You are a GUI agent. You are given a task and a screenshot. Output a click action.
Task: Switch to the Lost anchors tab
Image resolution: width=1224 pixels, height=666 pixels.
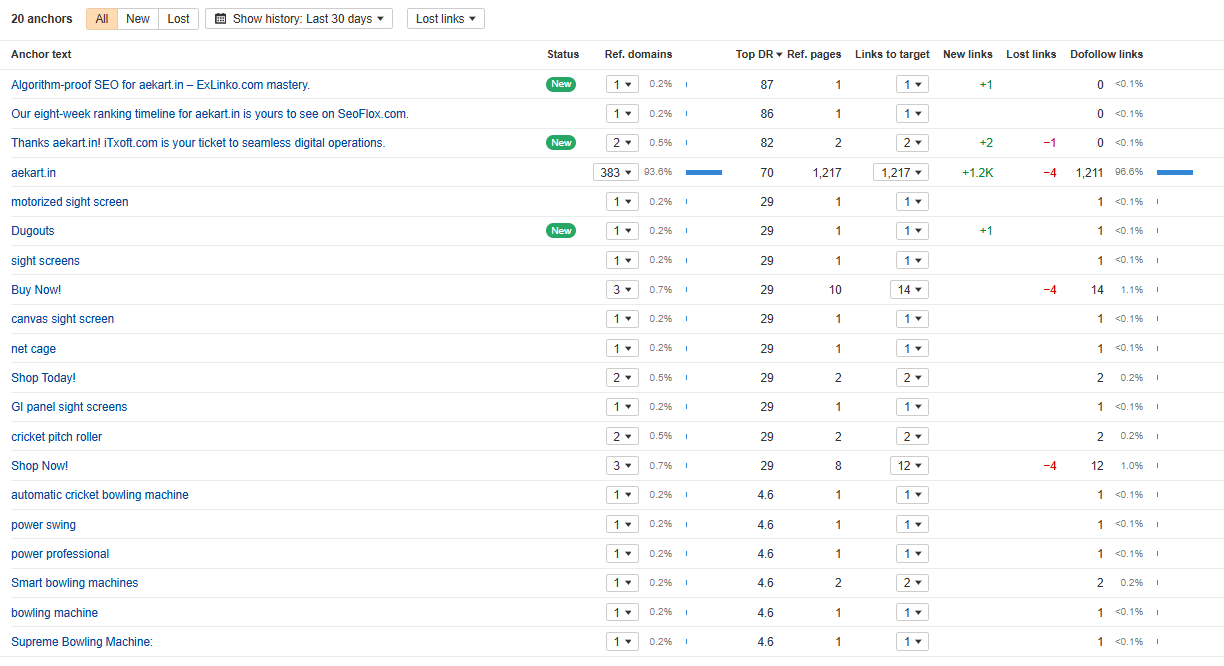(x=178, y=19)
